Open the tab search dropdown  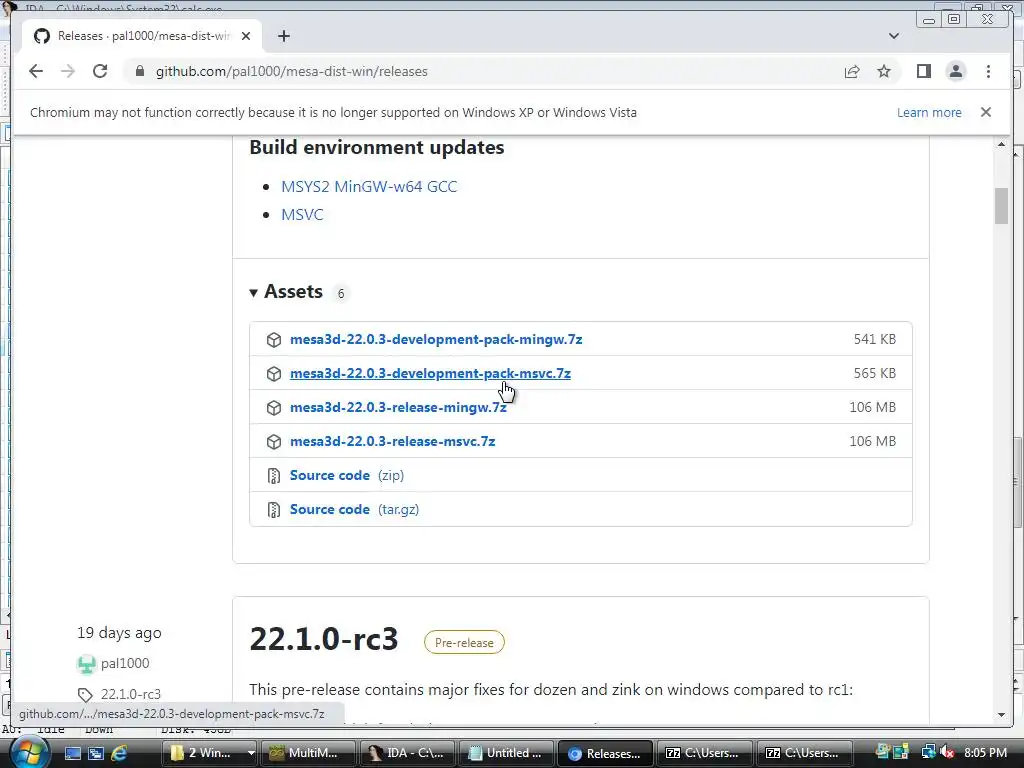coord(893,36)
